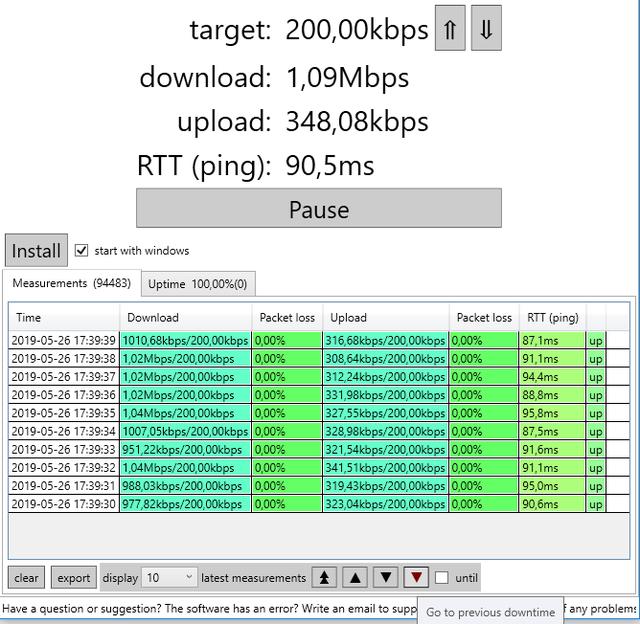
Task: Toggle start with windows checkbox
Action: 82,251
